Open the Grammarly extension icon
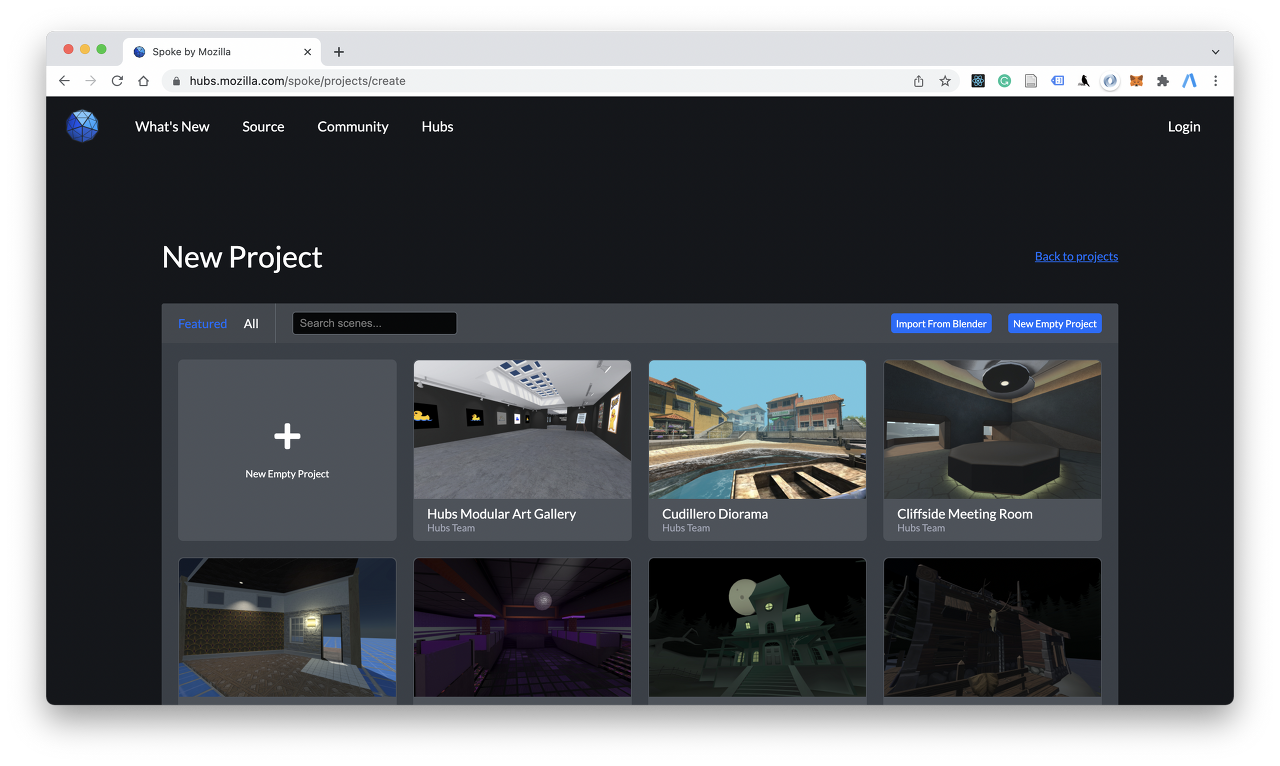Viewport: 1280px width, 766px height. click(1005, 81)
